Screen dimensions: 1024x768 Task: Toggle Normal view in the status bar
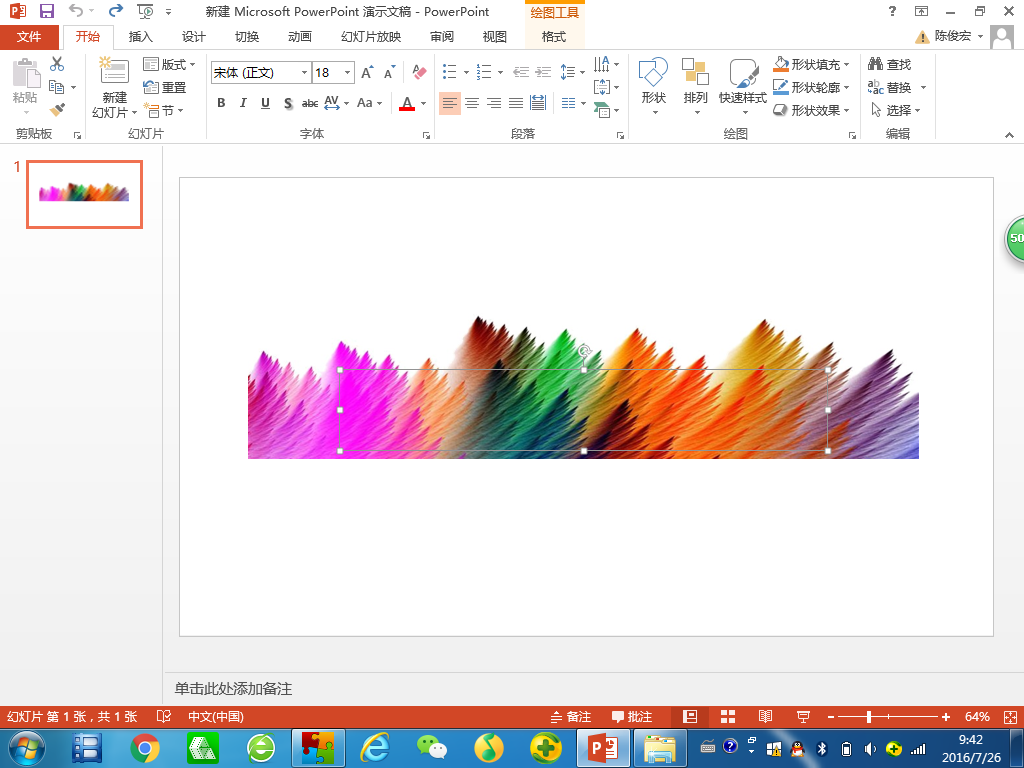[x=690, y=716]
